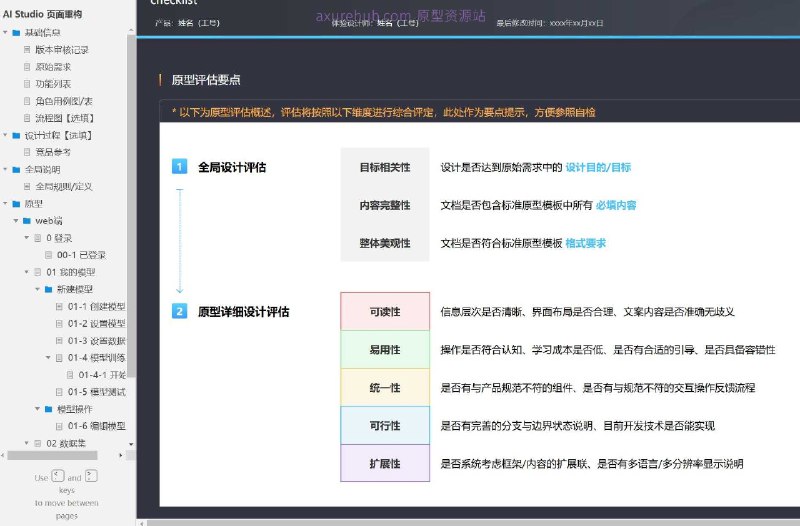Click the blue number 1 badge
This screenshot has height=526, width=800.
[x=179, y=166]
